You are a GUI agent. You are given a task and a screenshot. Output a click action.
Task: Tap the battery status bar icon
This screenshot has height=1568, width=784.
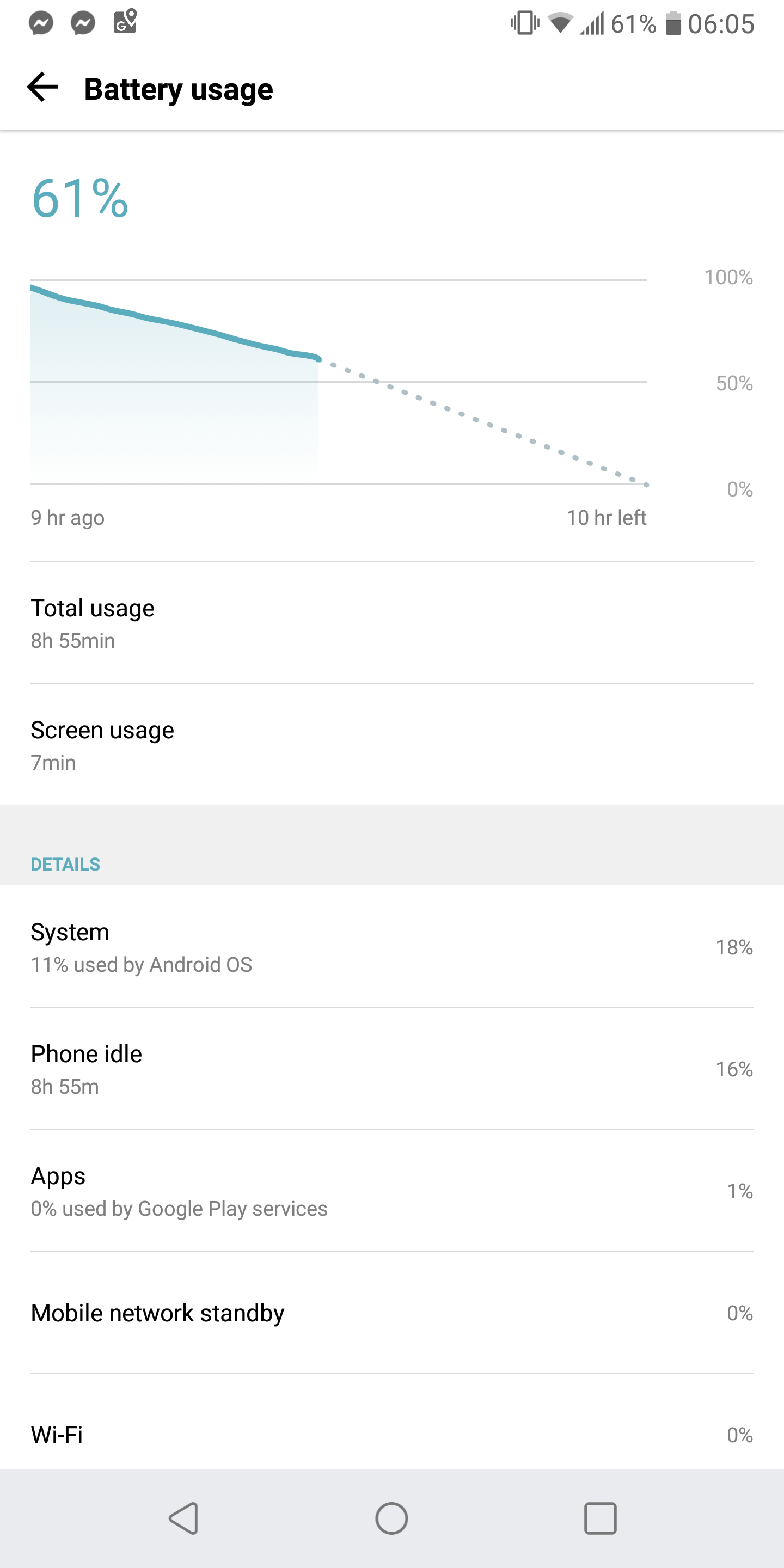(x=672, y=24)
